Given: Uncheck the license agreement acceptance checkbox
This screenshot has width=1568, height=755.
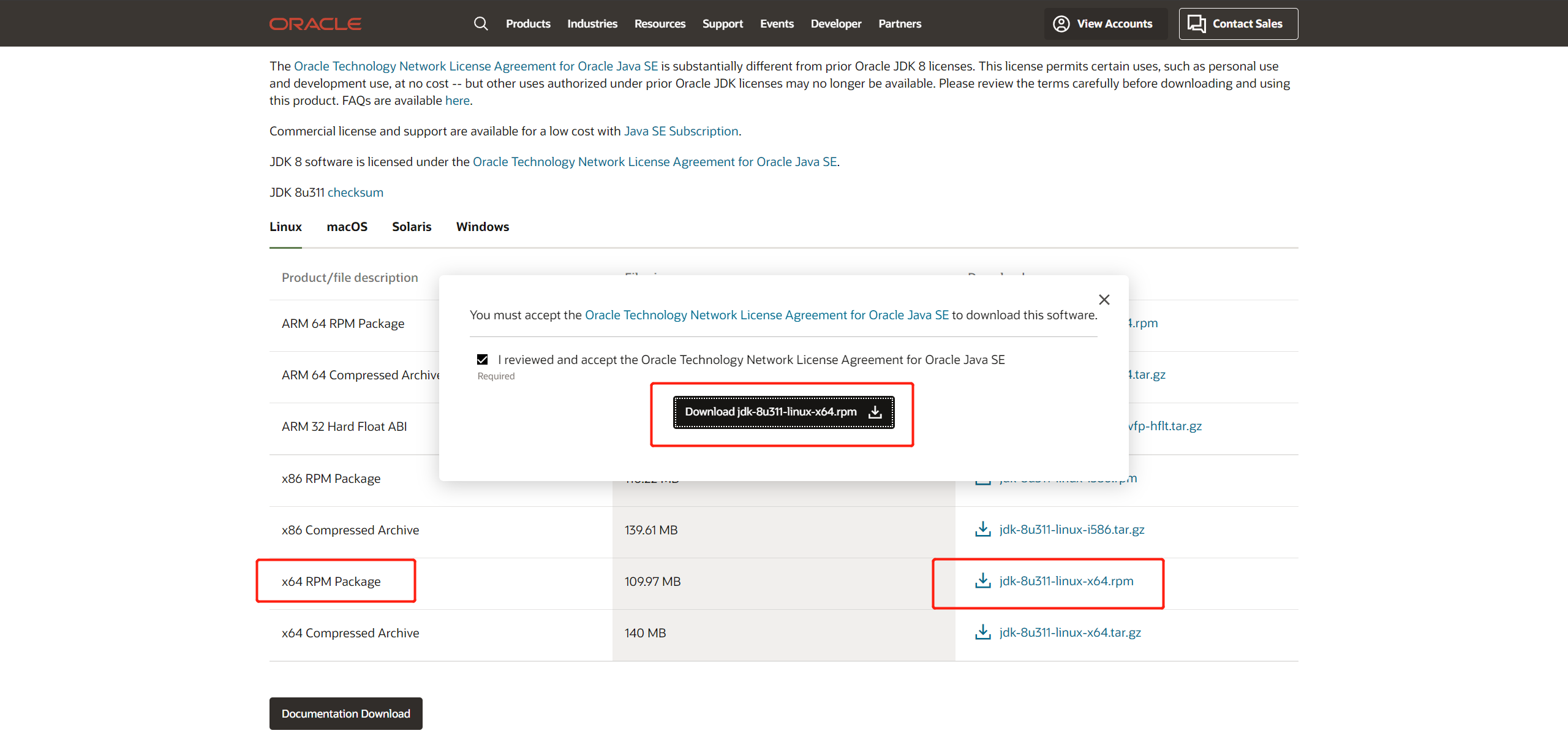Looking at the screenshot, I should 483,360.
